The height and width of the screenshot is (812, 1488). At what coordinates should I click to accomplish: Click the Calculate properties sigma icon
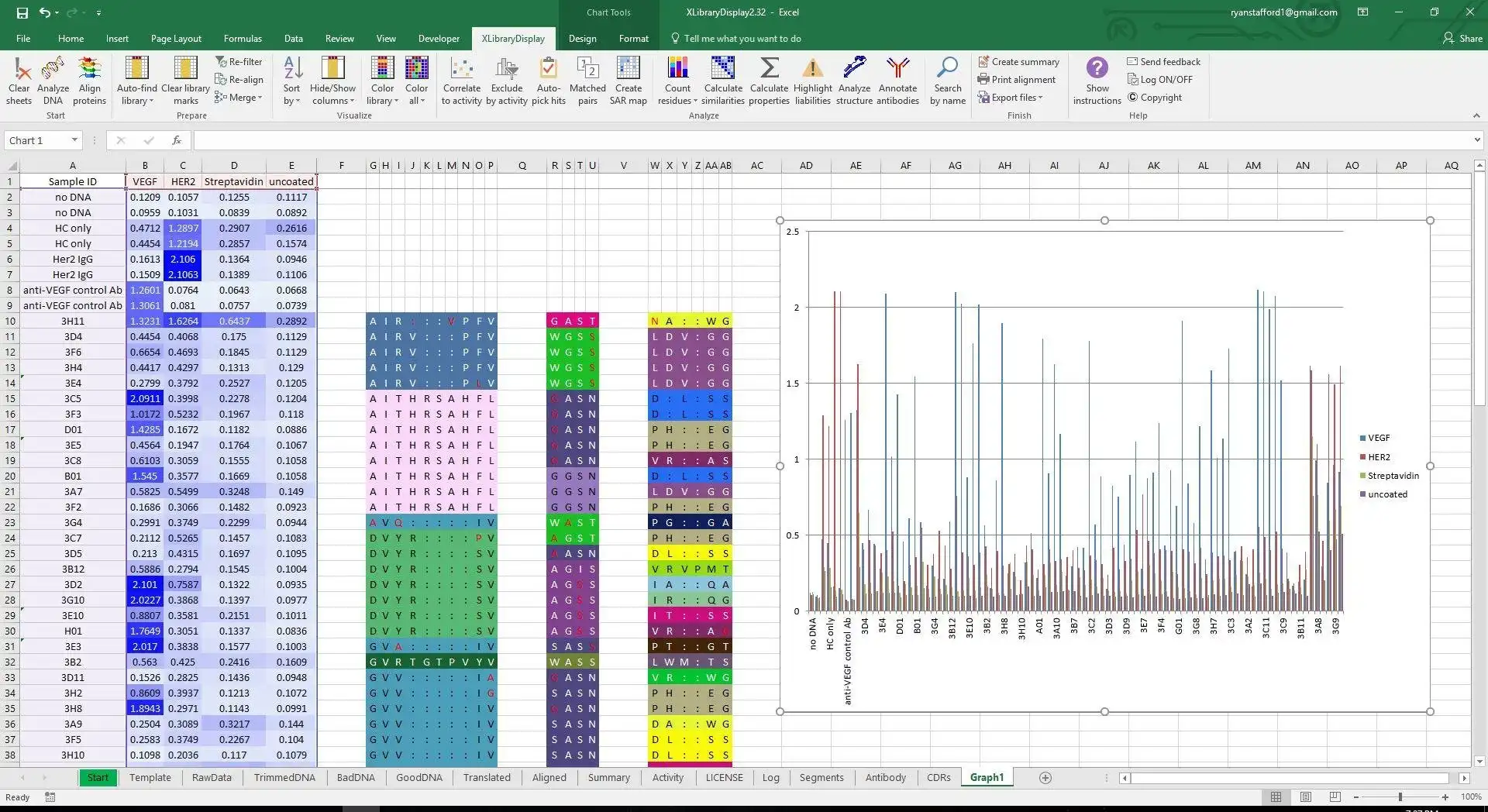(x=770, y=81)
